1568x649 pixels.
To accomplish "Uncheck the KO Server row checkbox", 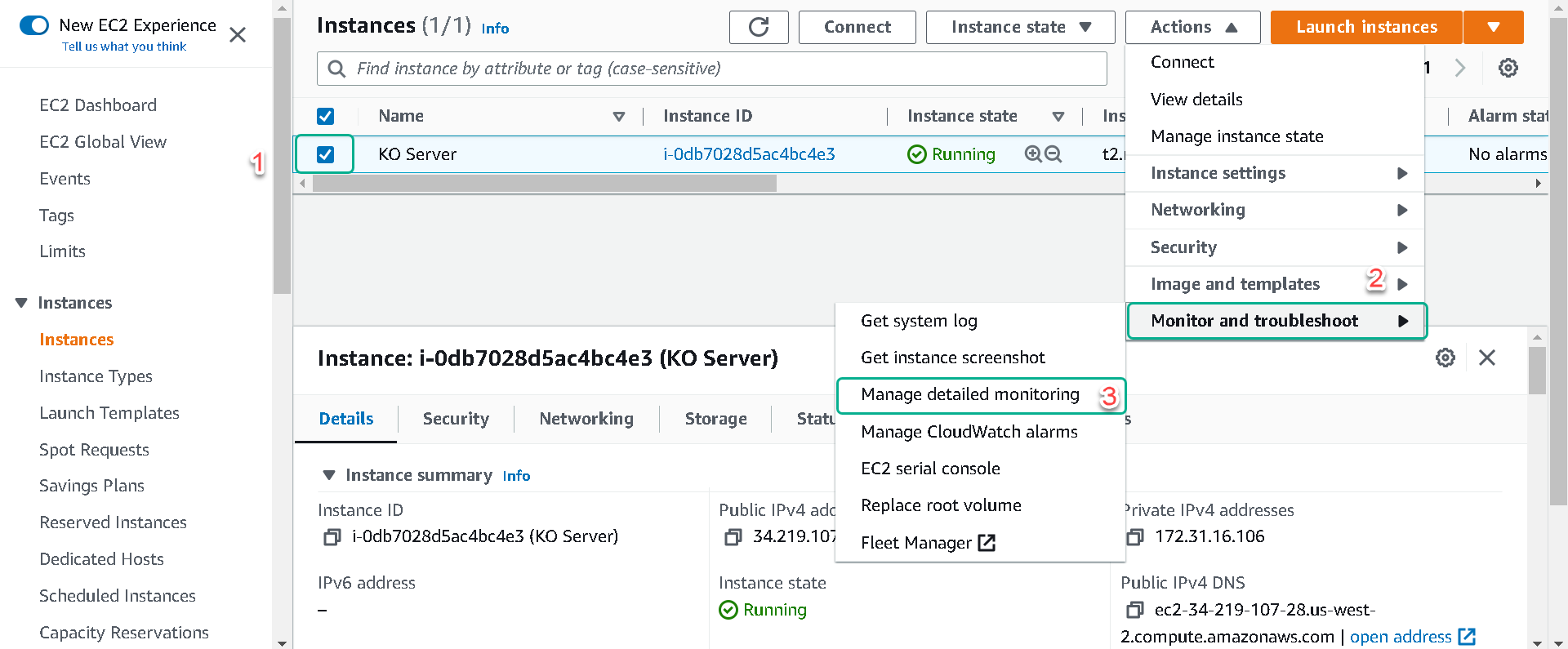I will coord(325,154).
